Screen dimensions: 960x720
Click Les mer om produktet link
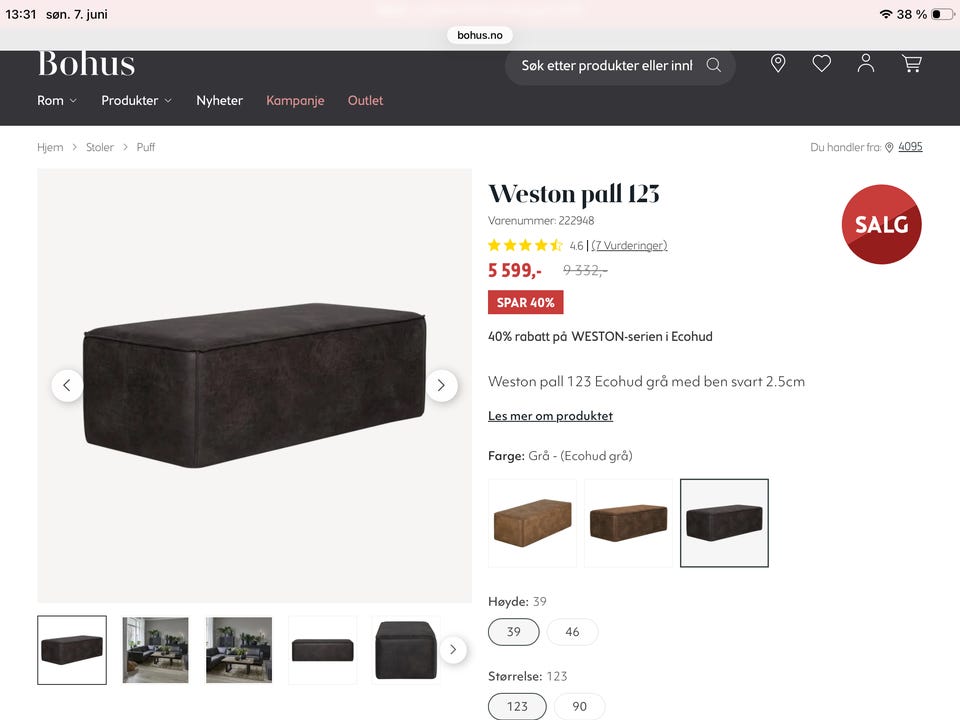coord(550,416)
